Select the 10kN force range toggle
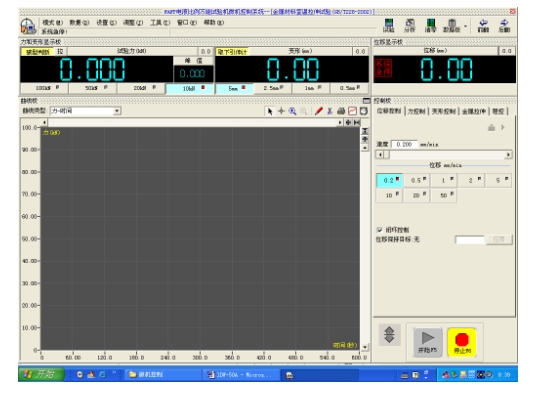 click(x=190, y=89)
